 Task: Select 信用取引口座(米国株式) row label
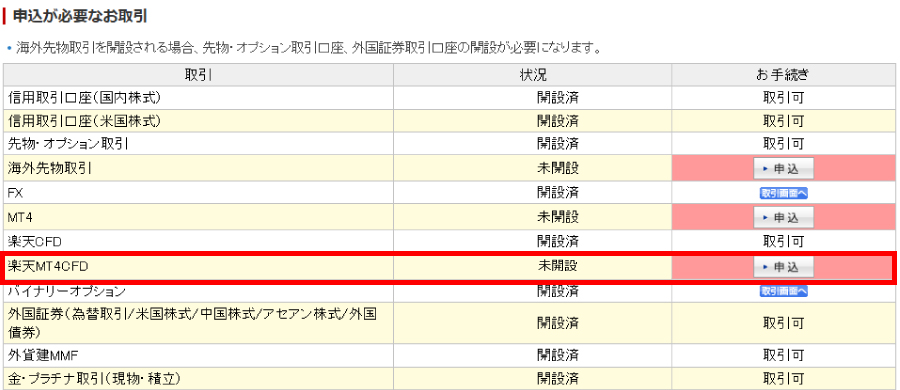(84, 121)
